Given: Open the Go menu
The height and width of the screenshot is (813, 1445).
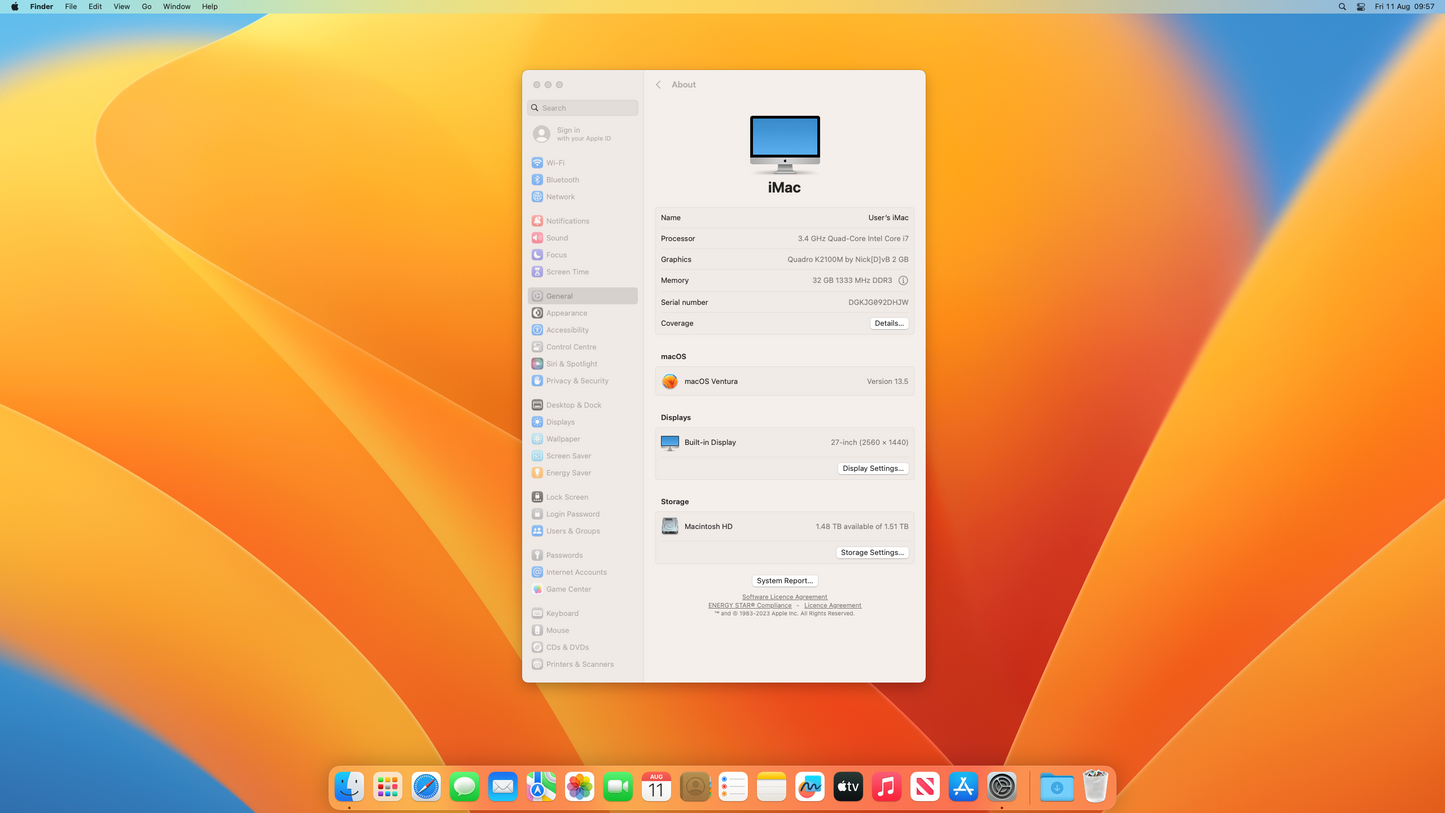Looking at the screenshot, I should [x=146, y=6].
